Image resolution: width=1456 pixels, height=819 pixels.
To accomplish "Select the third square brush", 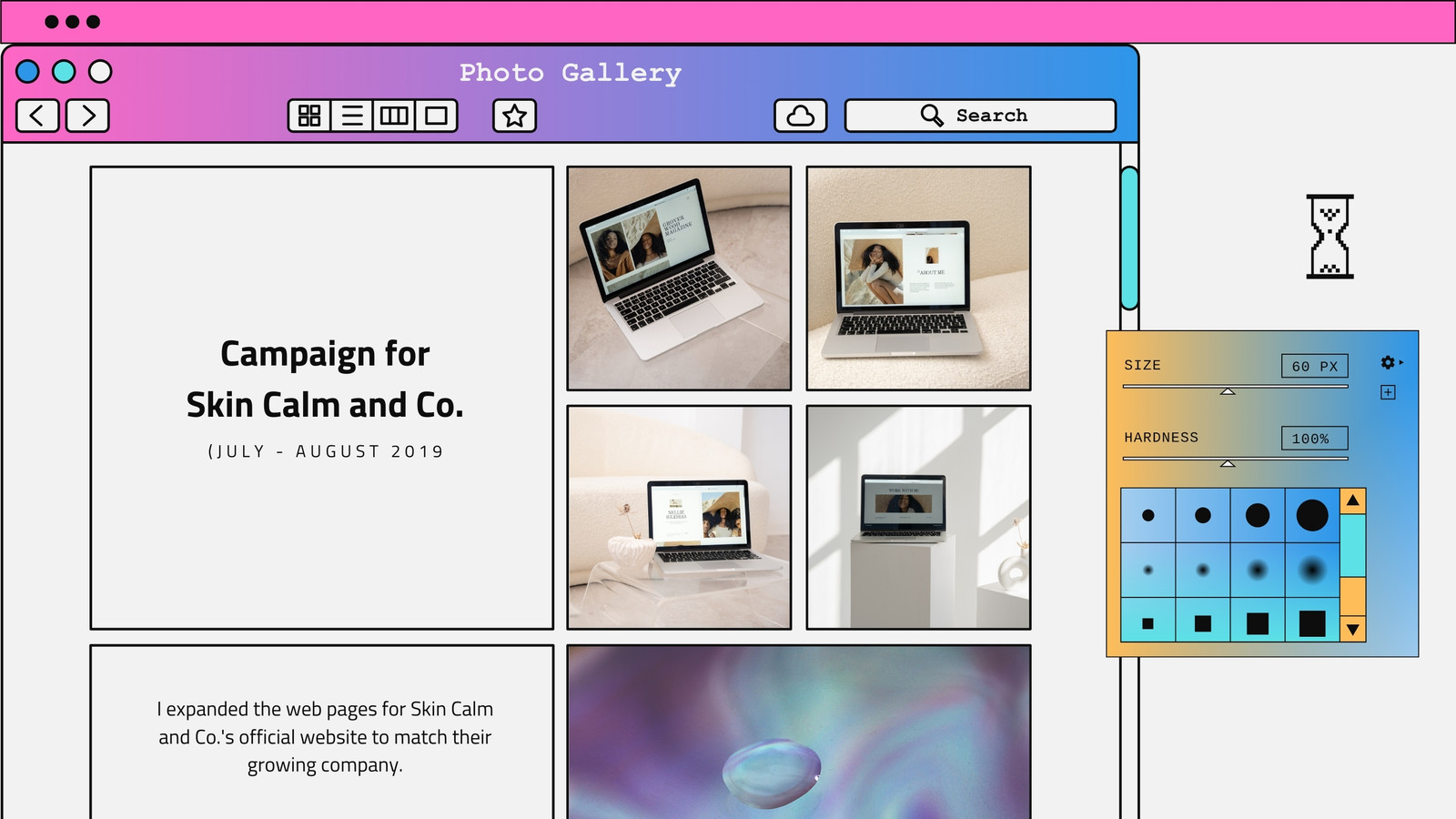I will click(x=1258, y=623).
